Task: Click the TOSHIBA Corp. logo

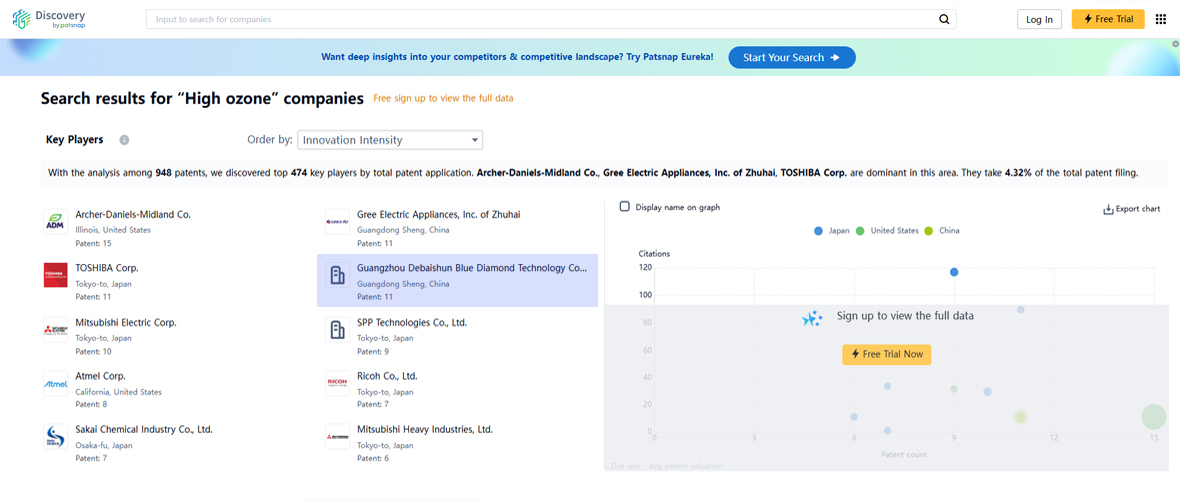Action: [x=56, y=276]
